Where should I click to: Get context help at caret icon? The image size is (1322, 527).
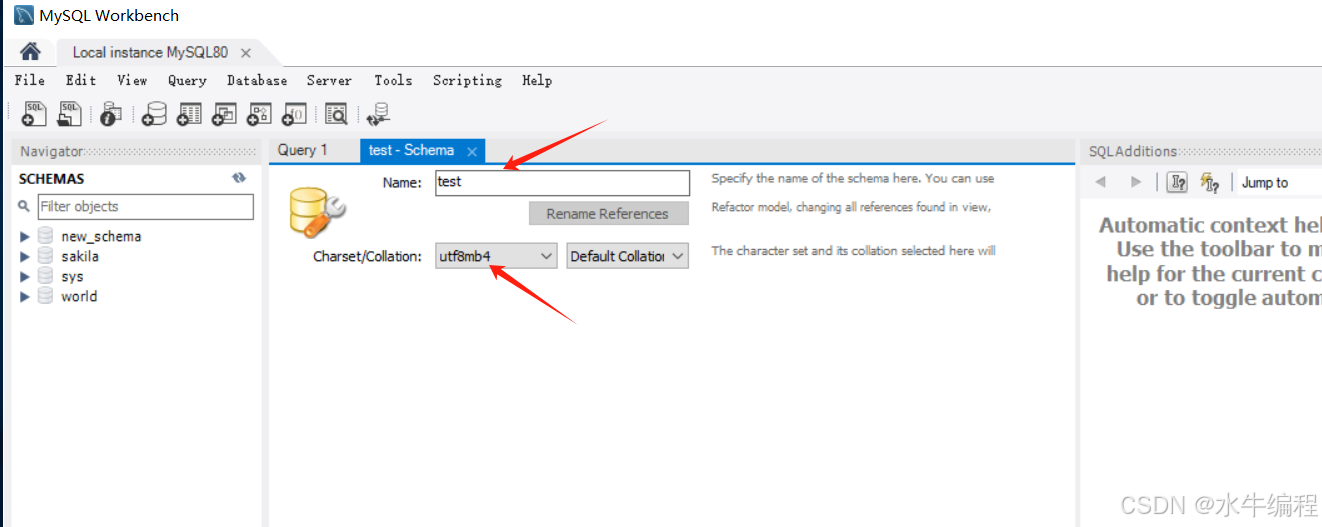(x=1178, y=182)
